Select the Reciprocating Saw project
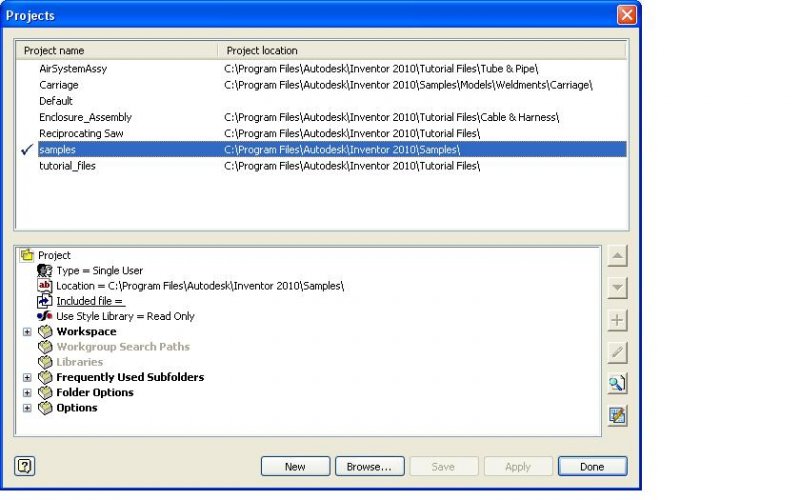The height and width of the screenshot is (500, 800). tap(81, 133)
